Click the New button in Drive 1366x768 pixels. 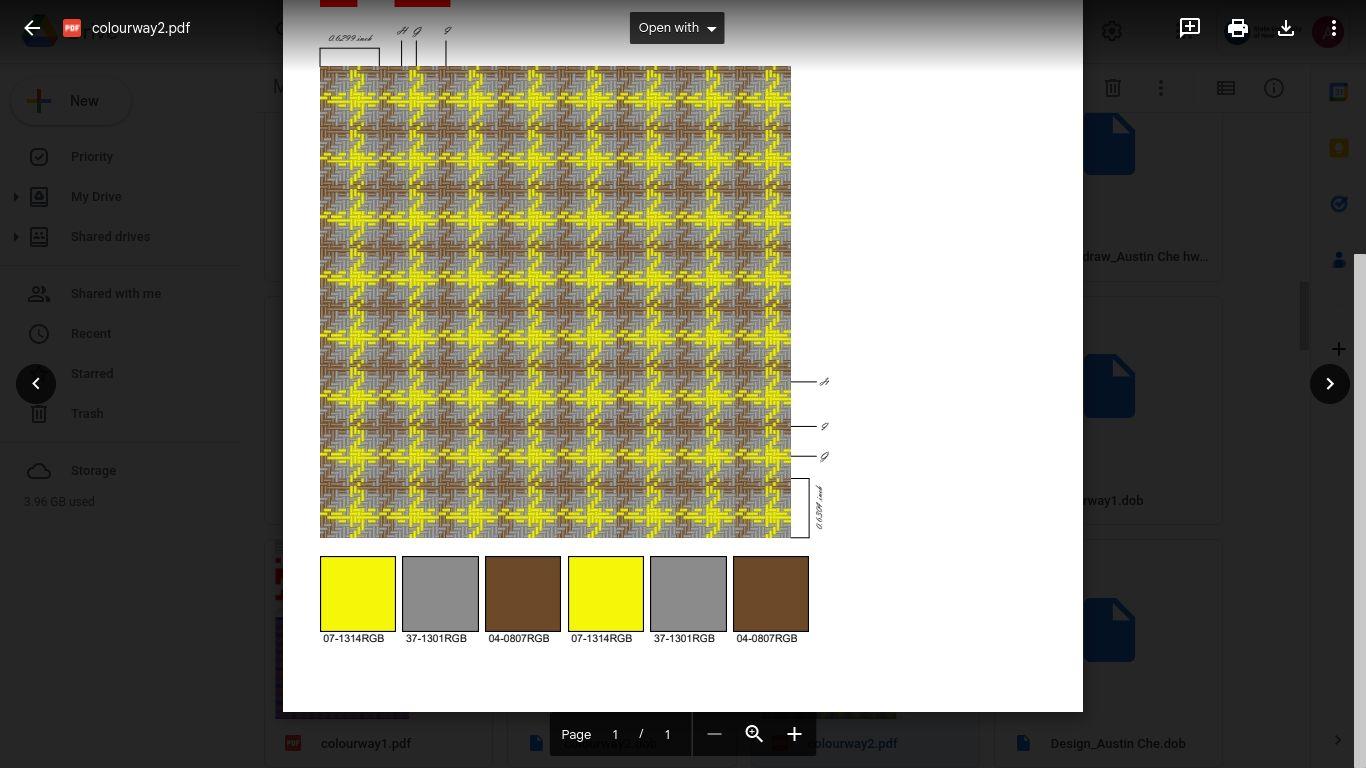pos(71,101)
